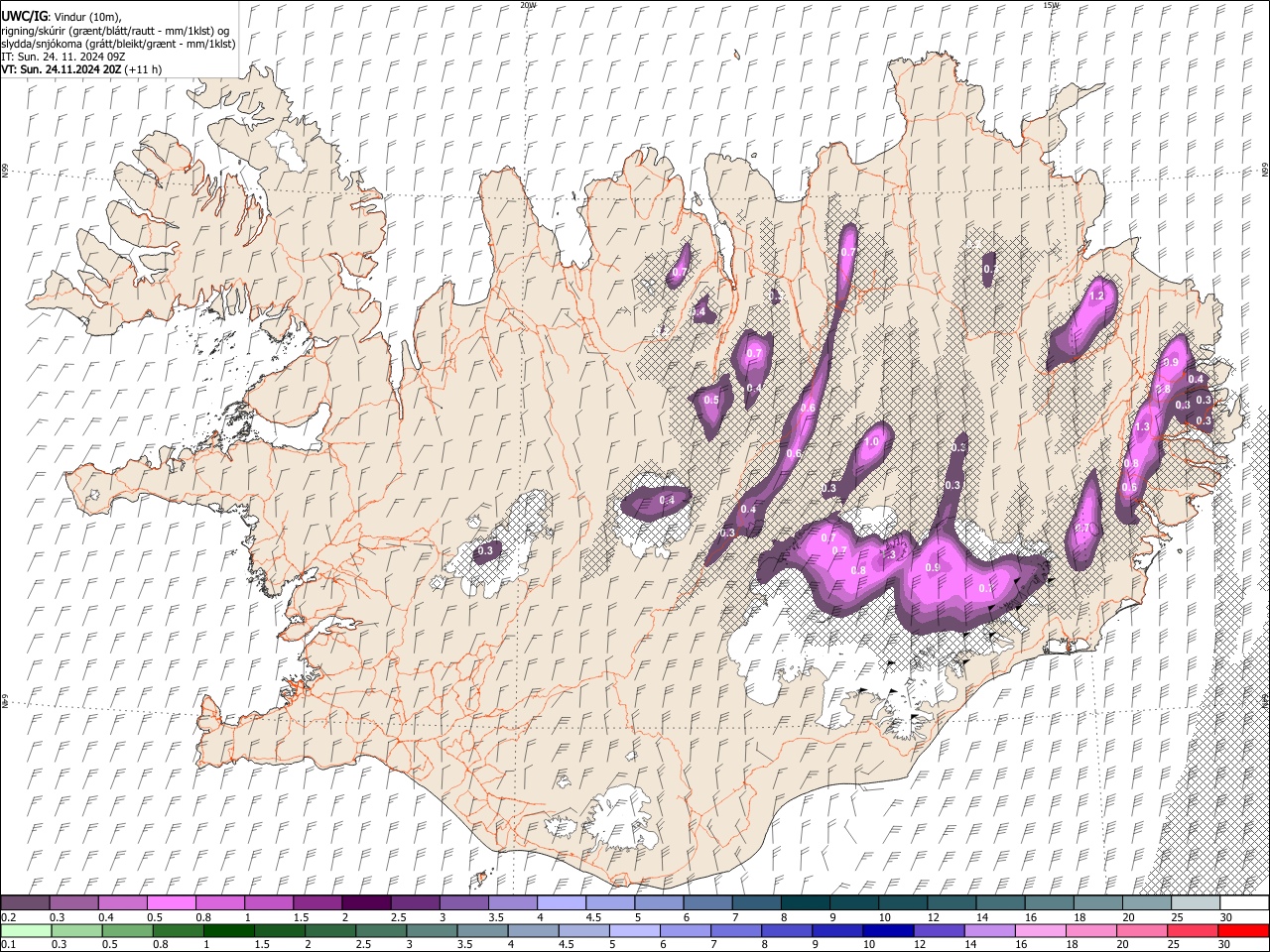Click the bright pink 0.5 swatch in the snow scale
Viewport: 1270px width, 952px height.
[x=171, y=902]
